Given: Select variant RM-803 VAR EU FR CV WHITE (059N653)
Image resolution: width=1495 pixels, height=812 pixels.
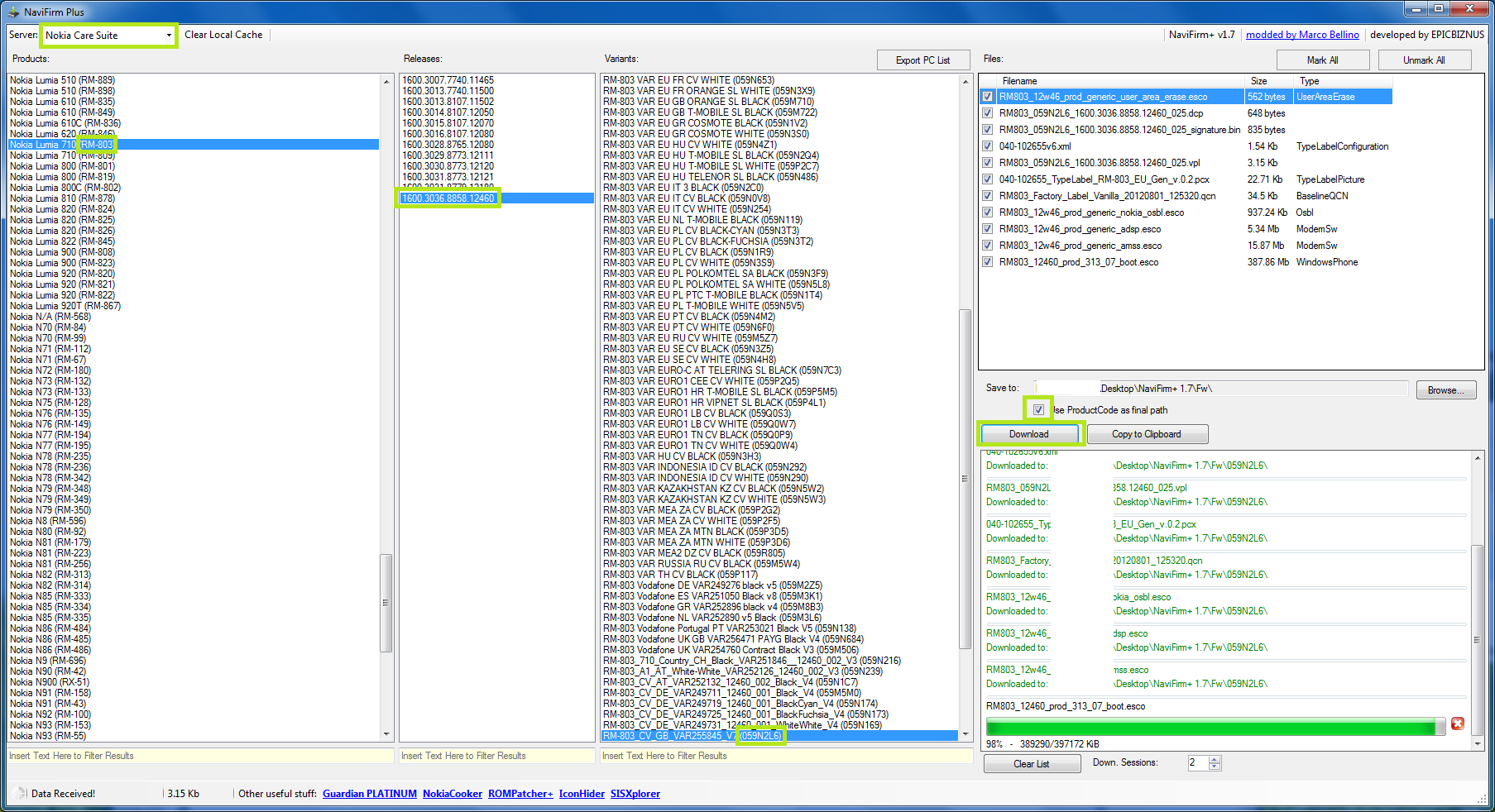Looking at the screenshot, I should pos(688,80).
